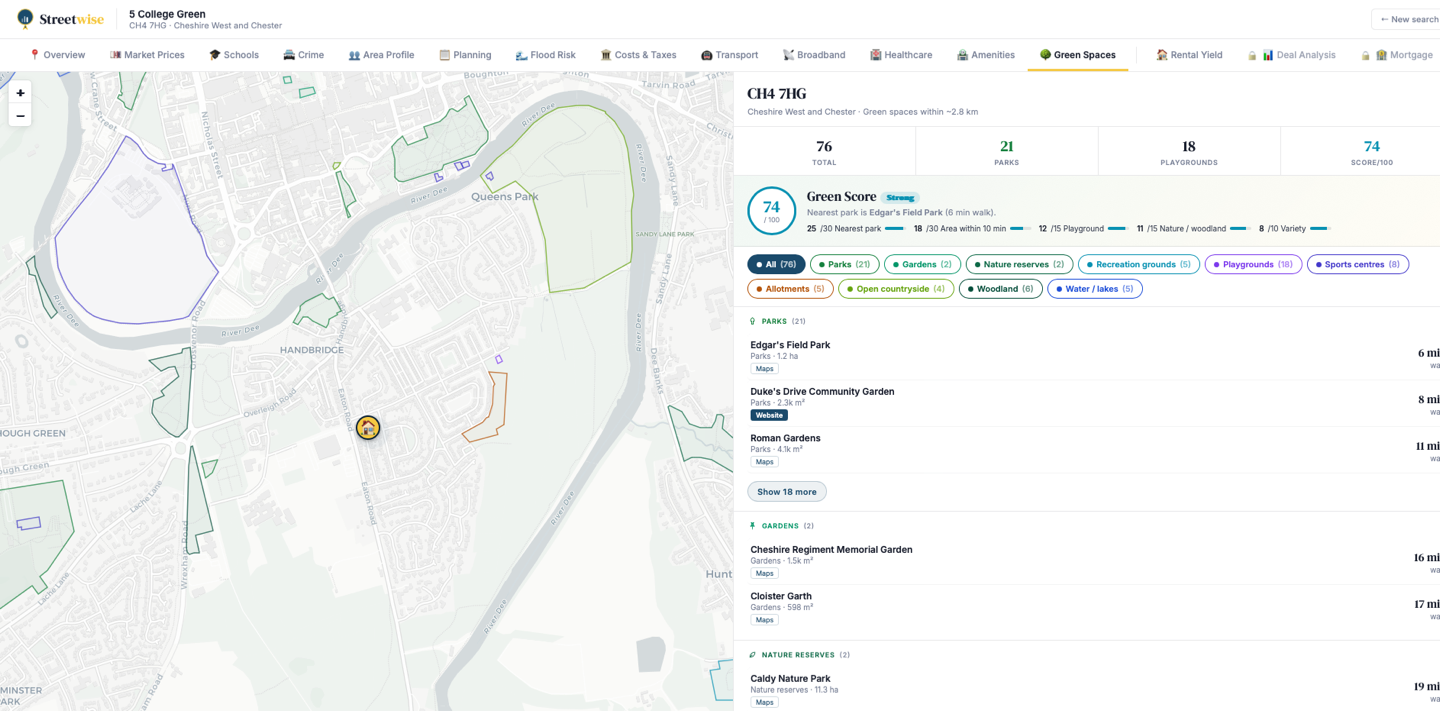This screenshot has width=1440, height=711.
Task: Toggle the Playgrounds (18) filter chip
Action: coord(1253,264)
